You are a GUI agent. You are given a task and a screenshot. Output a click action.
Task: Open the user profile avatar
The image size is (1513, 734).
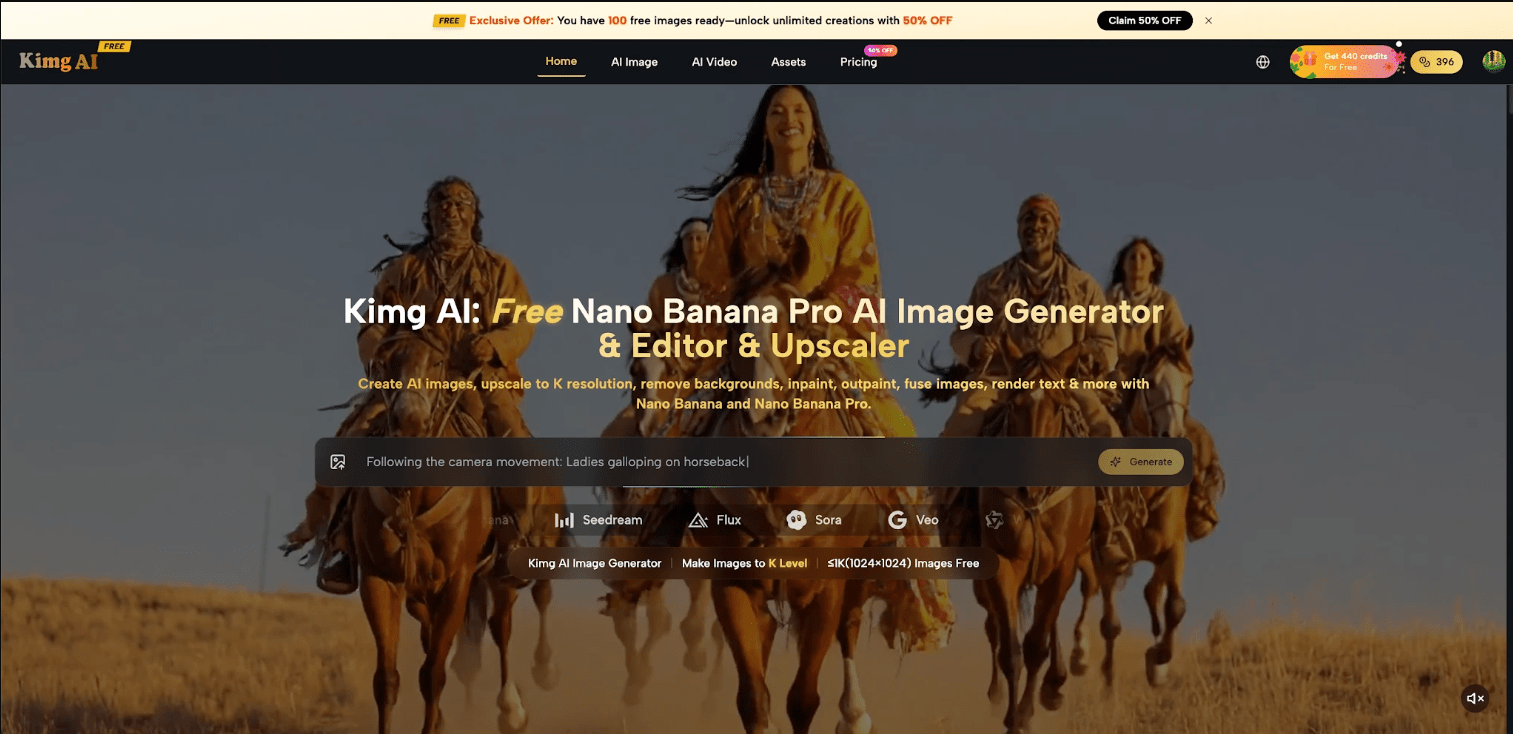pos(1493,62)
